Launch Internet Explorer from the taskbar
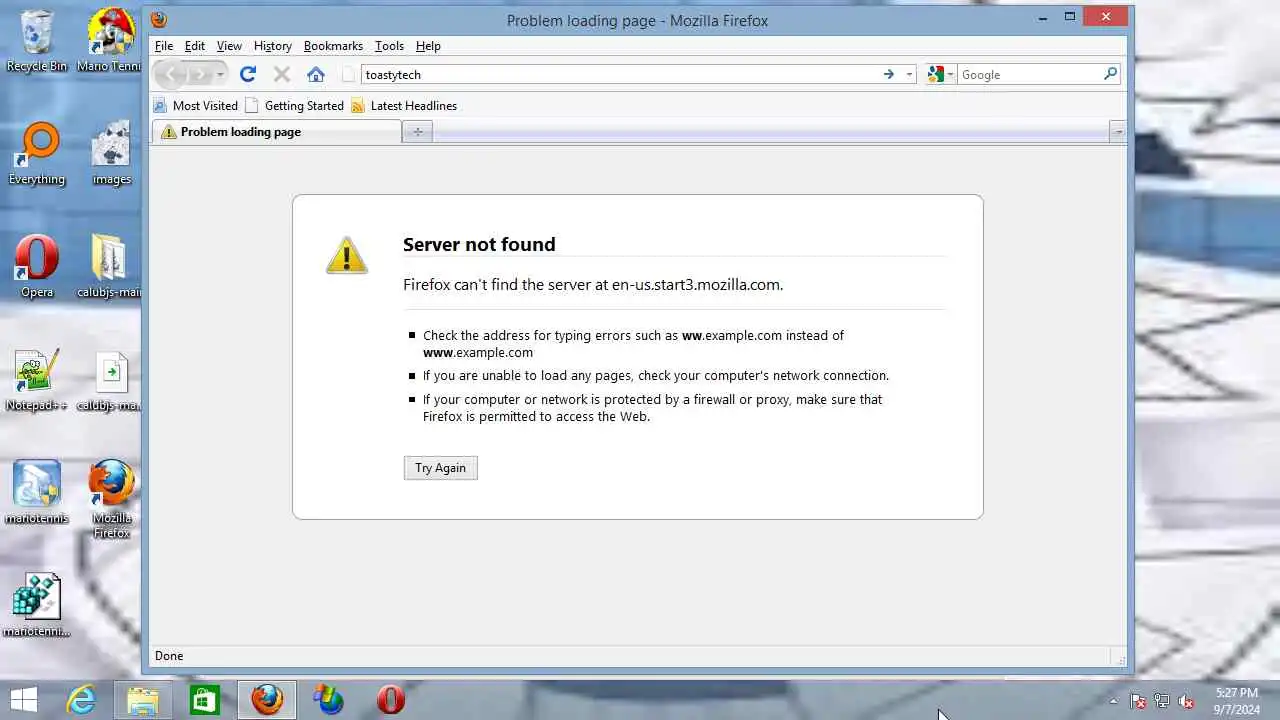The height and width of the screenshot is (720, 1280). (x=80, y=700)
